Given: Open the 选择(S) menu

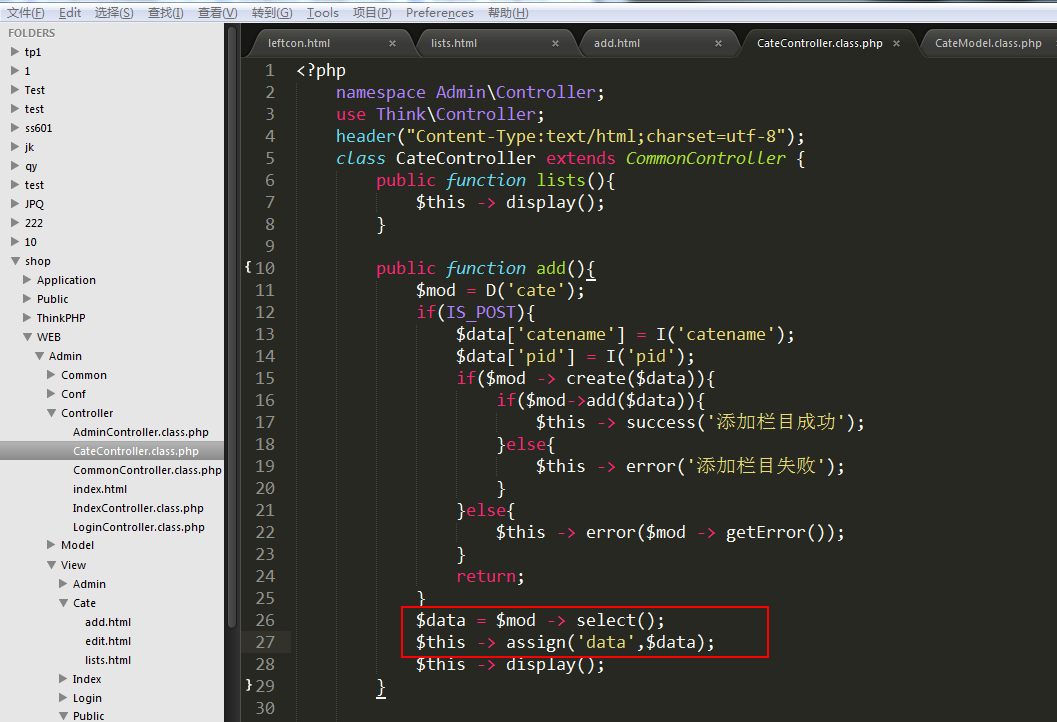Looking at the screenshot, I should click(114, 13).
